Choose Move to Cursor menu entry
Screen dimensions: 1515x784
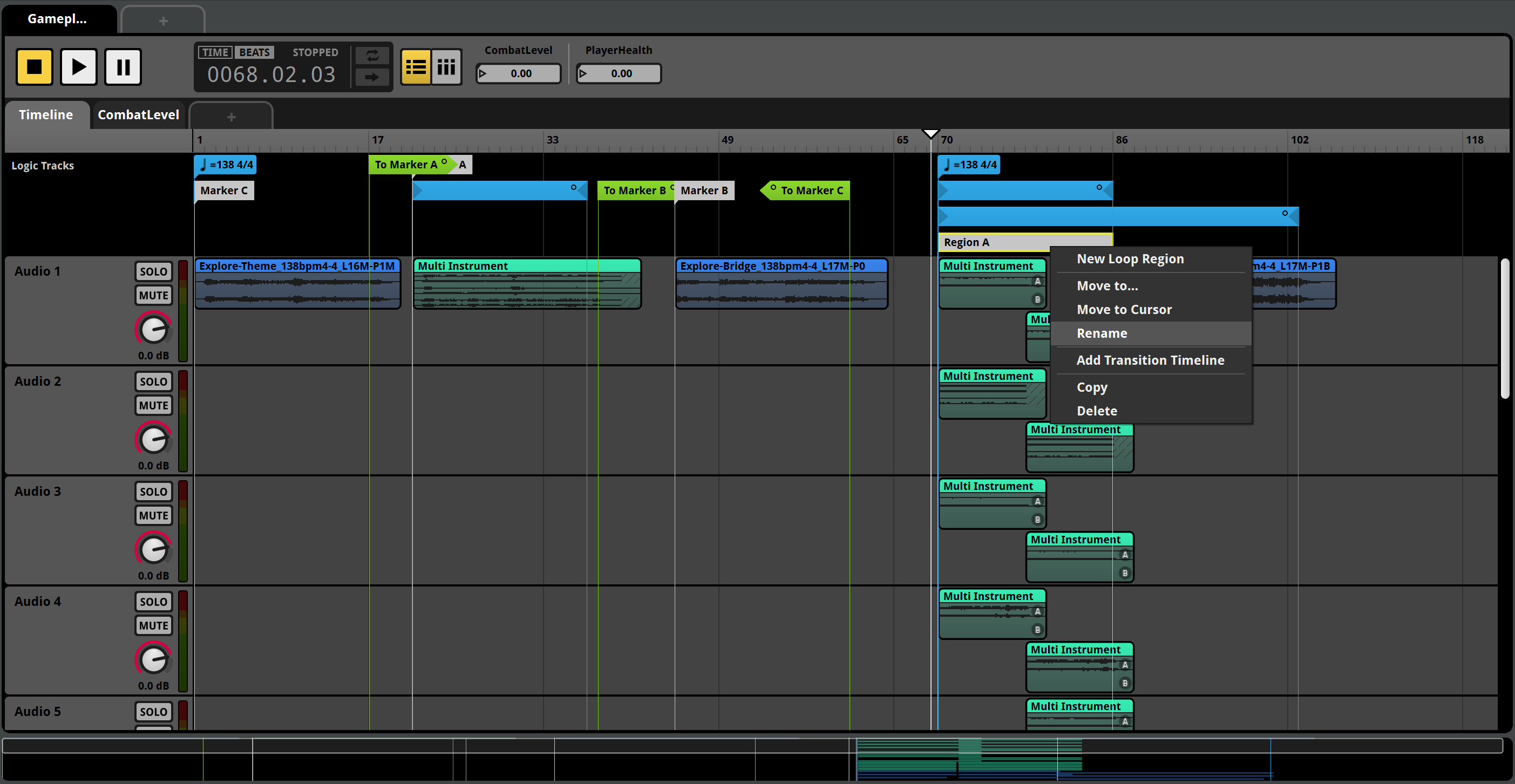click(1150, 309)
